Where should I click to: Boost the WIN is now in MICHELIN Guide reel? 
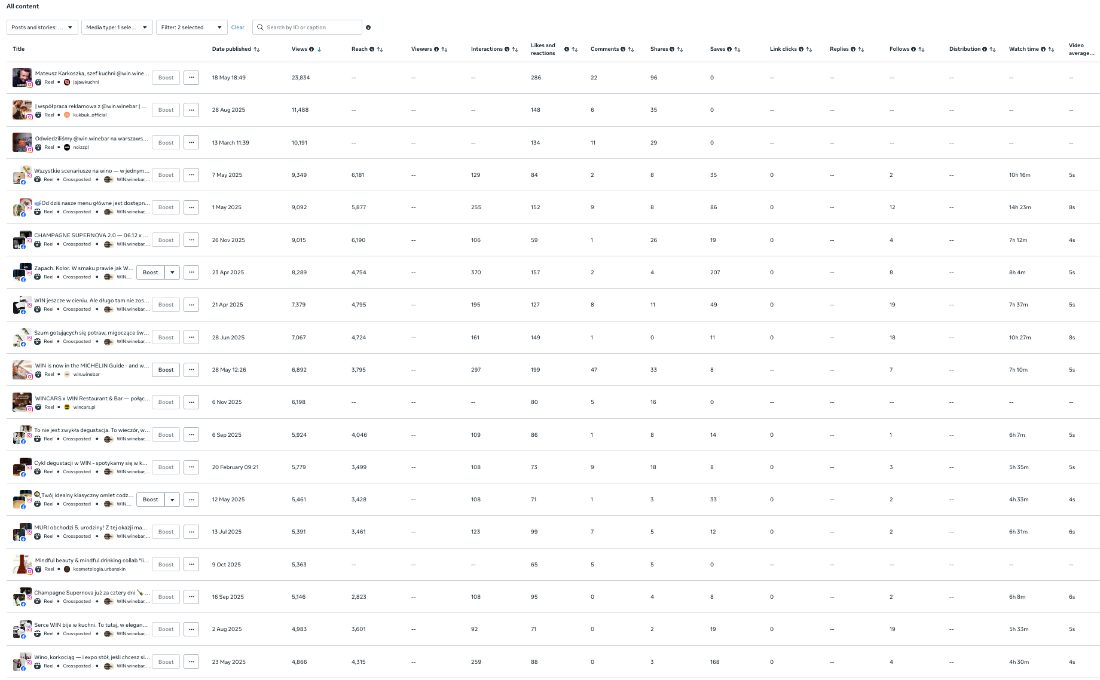pos(166,370)
